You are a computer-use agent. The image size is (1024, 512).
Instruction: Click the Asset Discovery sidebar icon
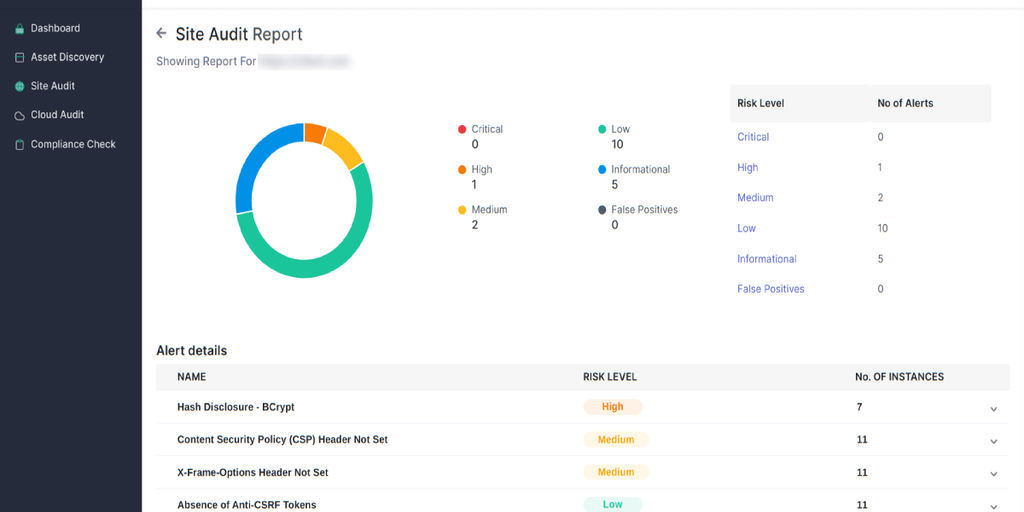coord(19,58)
